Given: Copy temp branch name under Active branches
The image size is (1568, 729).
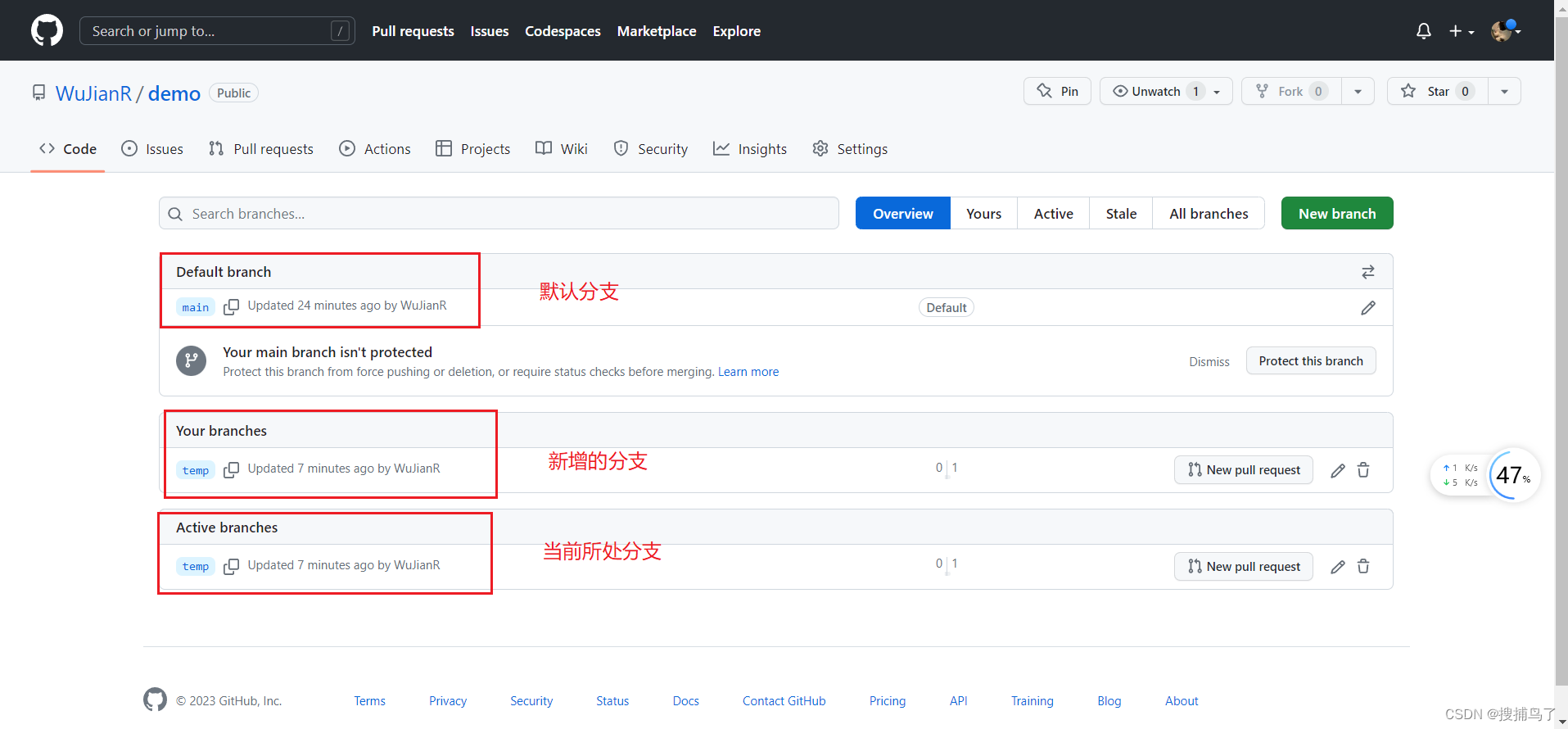Looking at the screenshot, I should (232, 567).
